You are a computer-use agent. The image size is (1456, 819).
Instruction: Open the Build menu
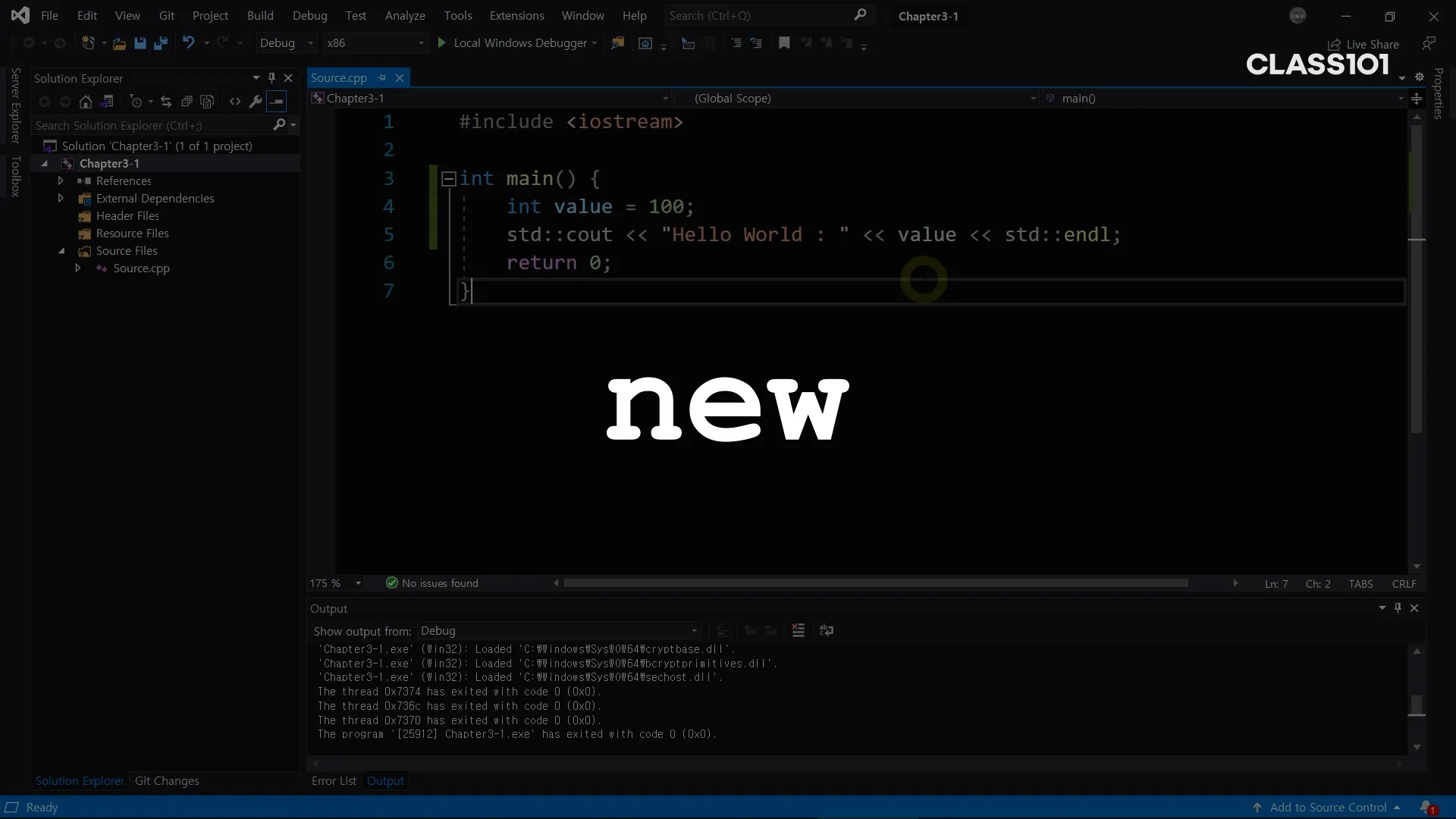point(260,15)
